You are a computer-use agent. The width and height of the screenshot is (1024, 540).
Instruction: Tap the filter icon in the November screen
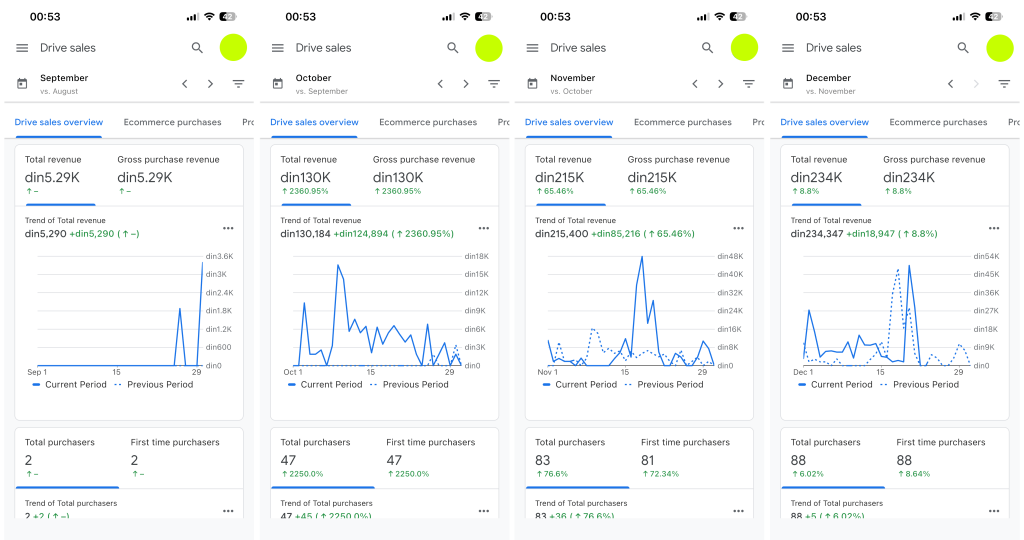pyautogui.click(x=748, y=84)
